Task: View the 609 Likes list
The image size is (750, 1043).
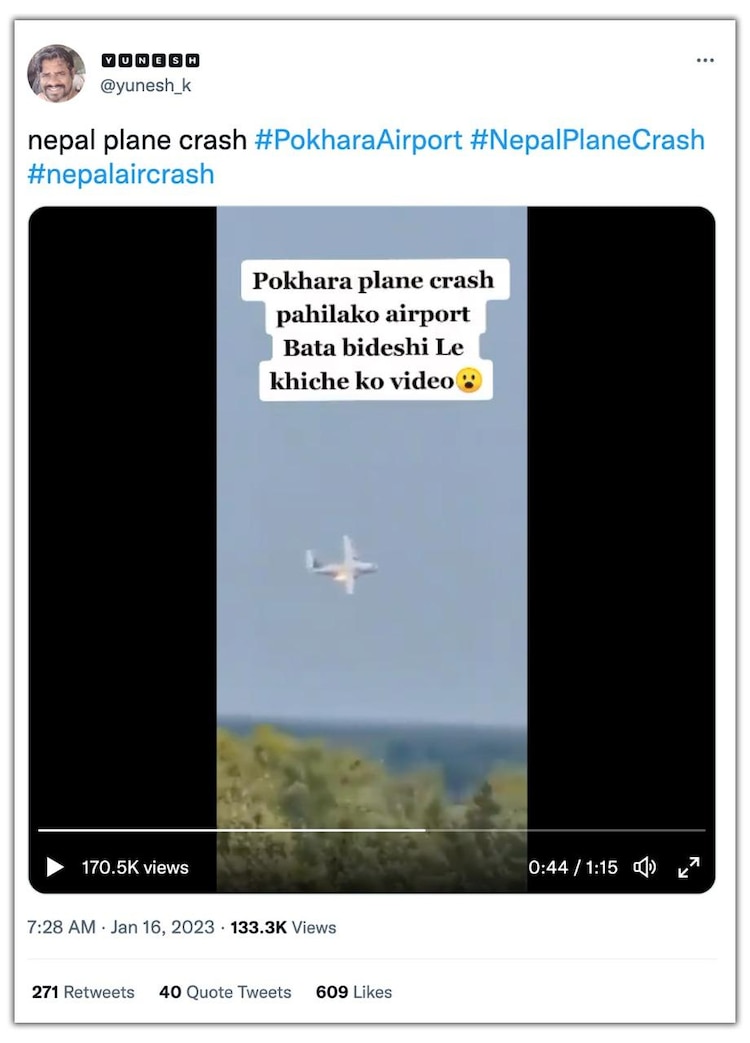Action: [x=354, y=992]
